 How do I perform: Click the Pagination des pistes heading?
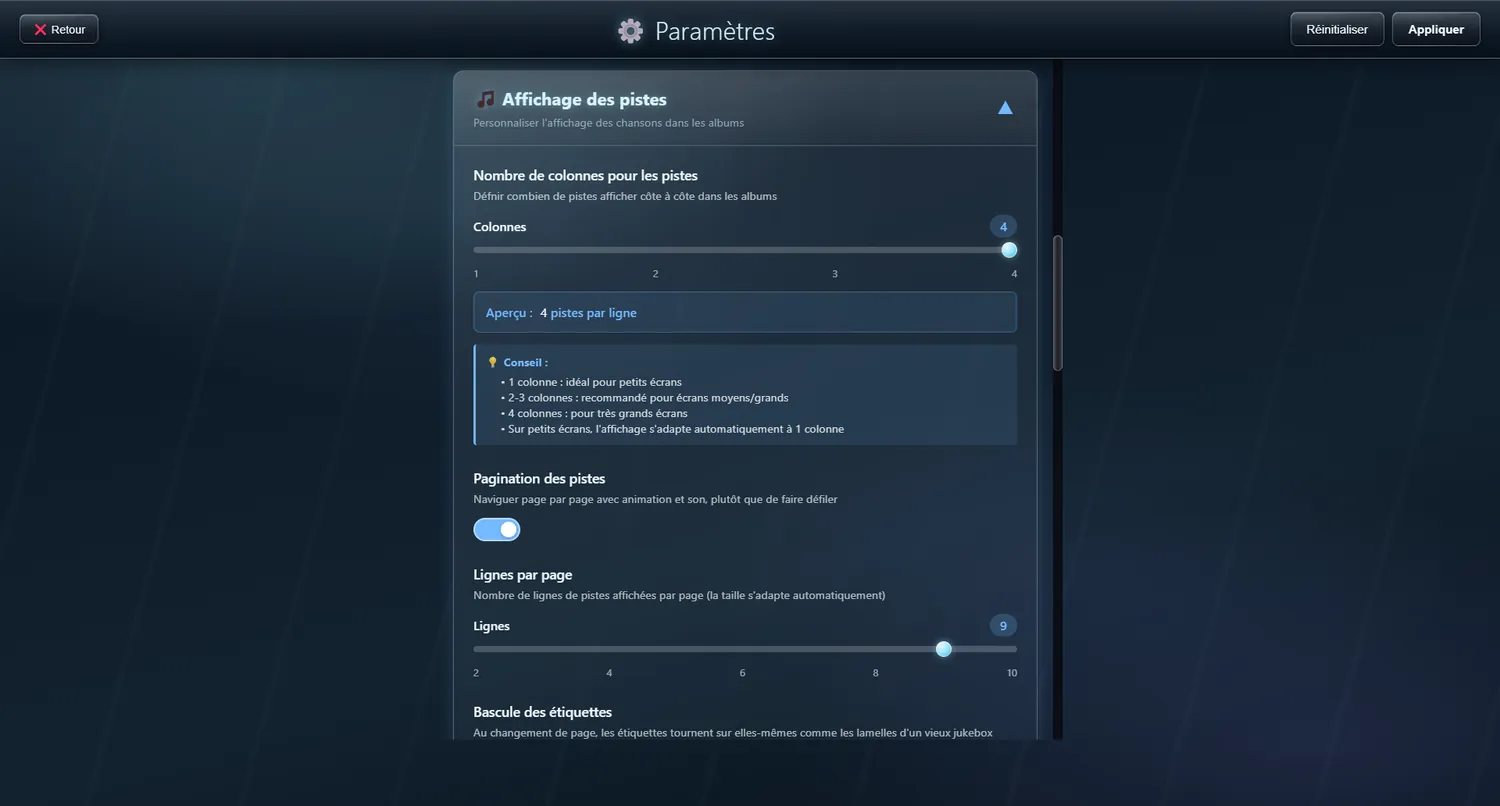539,478
